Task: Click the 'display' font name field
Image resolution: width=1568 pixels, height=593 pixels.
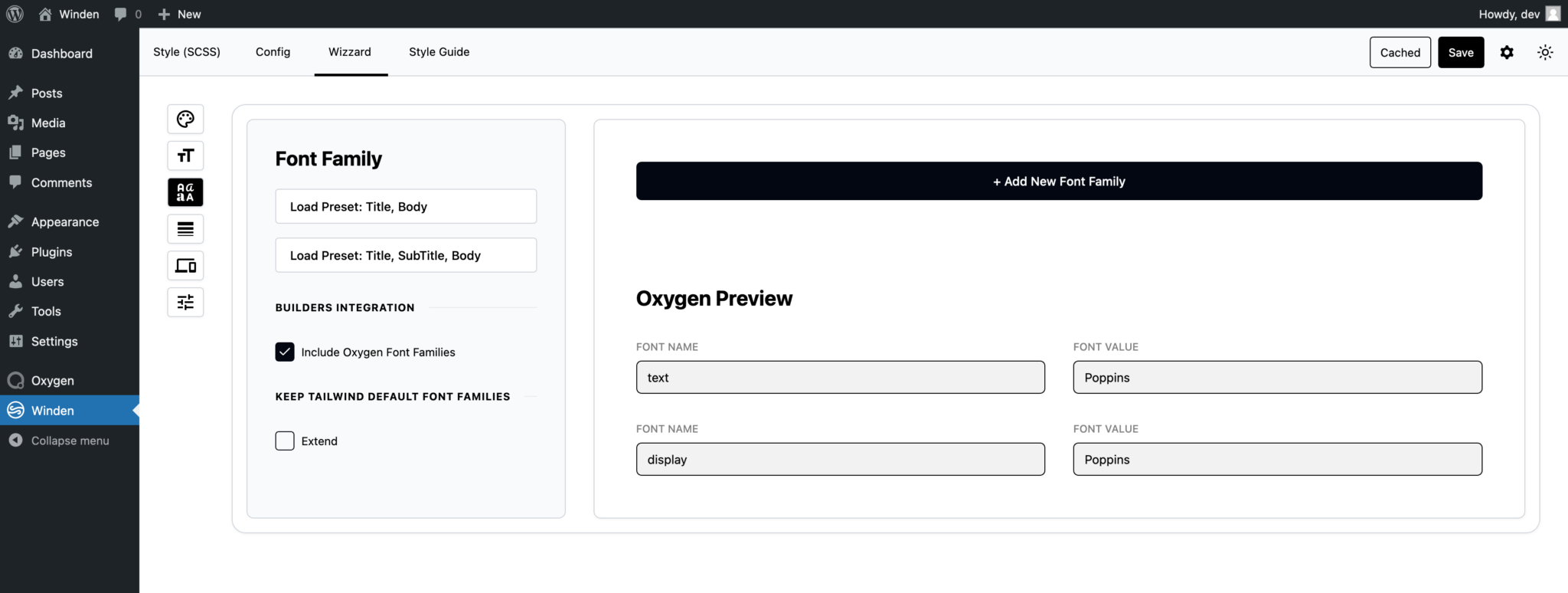Action: click(840, 459)
